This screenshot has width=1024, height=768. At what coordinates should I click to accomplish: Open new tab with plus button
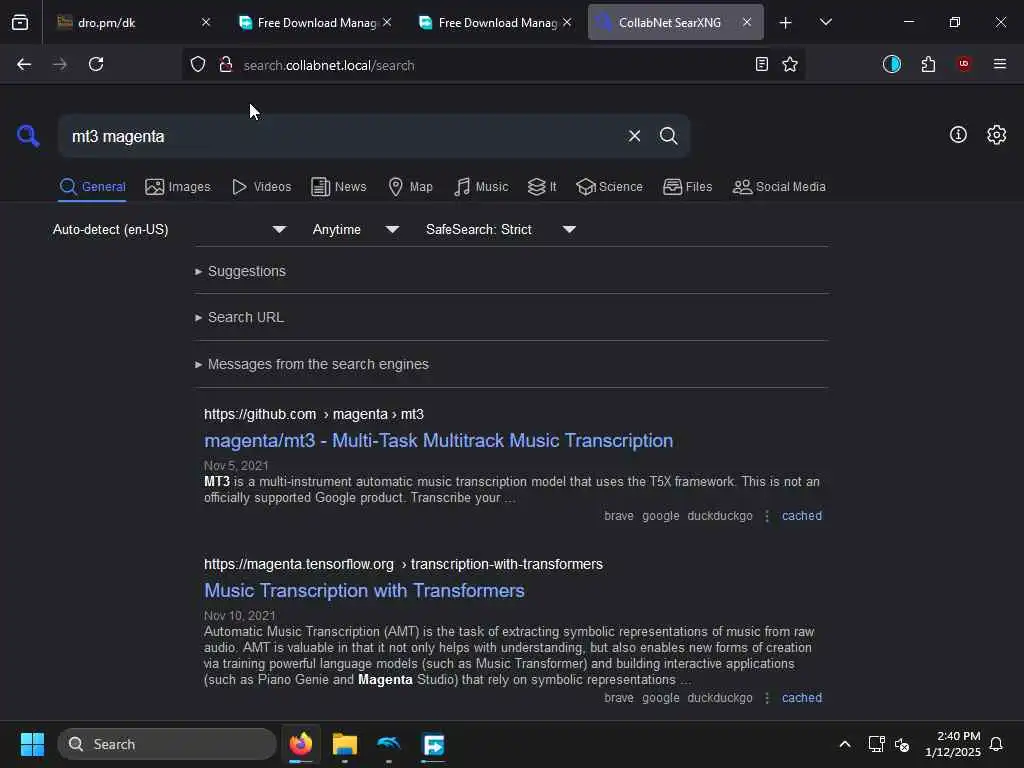coord(785,23)
